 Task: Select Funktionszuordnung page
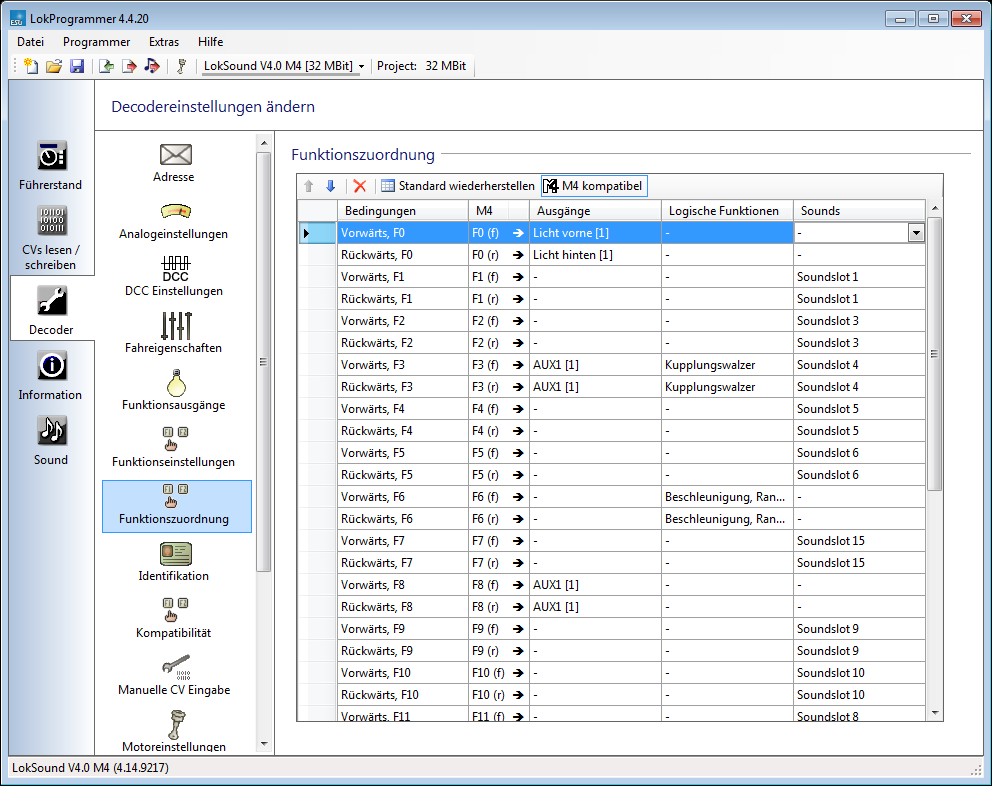(177, 506)
